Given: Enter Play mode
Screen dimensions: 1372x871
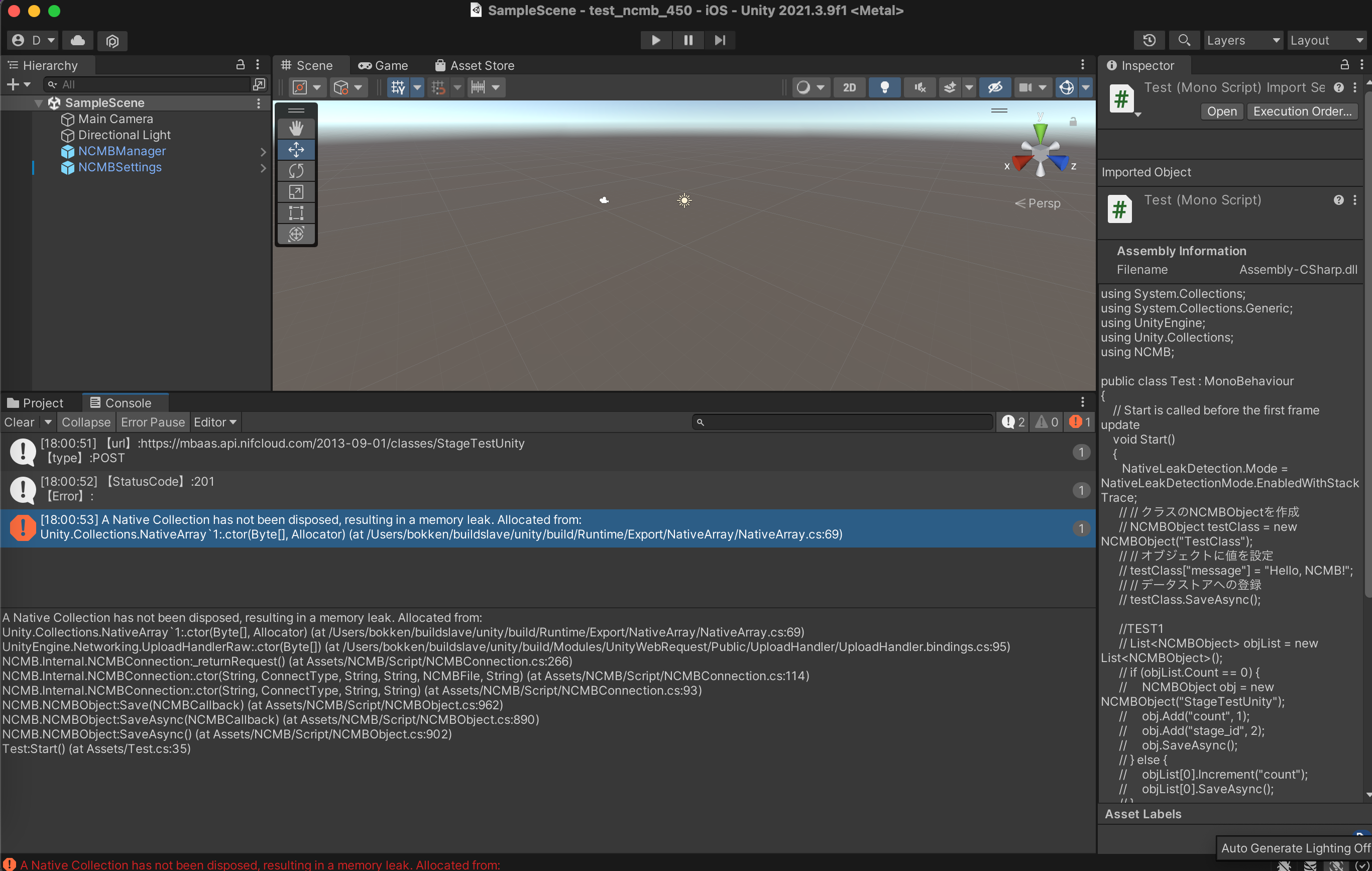Looking at the screenshot, I should coord(656,40).
